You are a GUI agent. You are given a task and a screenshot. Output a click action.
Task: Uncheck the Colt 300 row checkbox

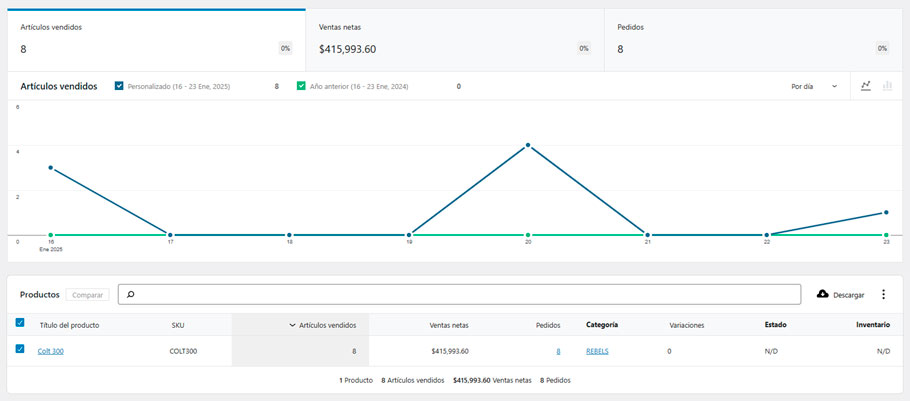(x=20, y=350)
